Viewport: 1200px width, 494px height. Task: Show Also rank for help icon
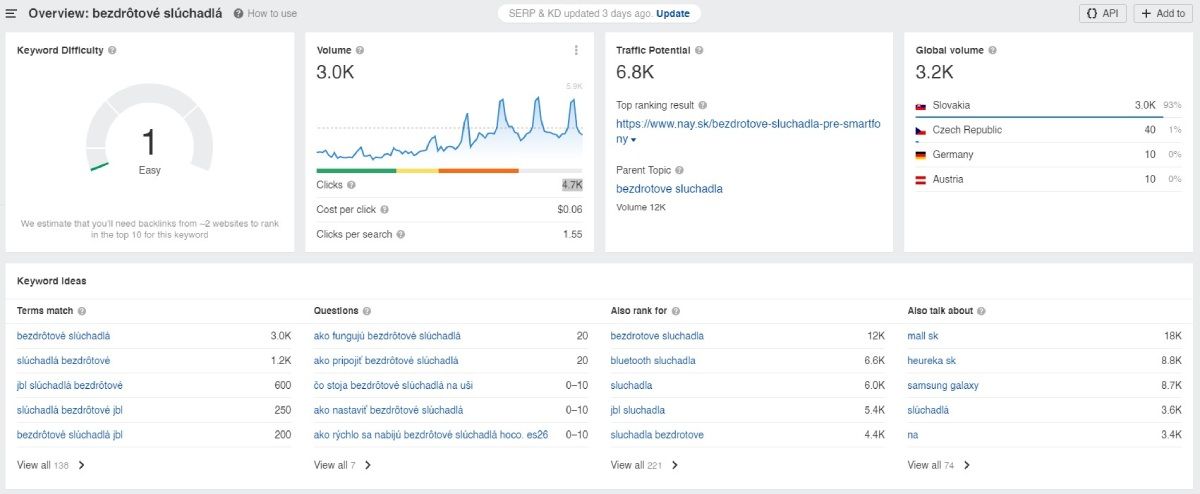(x=676, y=311)
